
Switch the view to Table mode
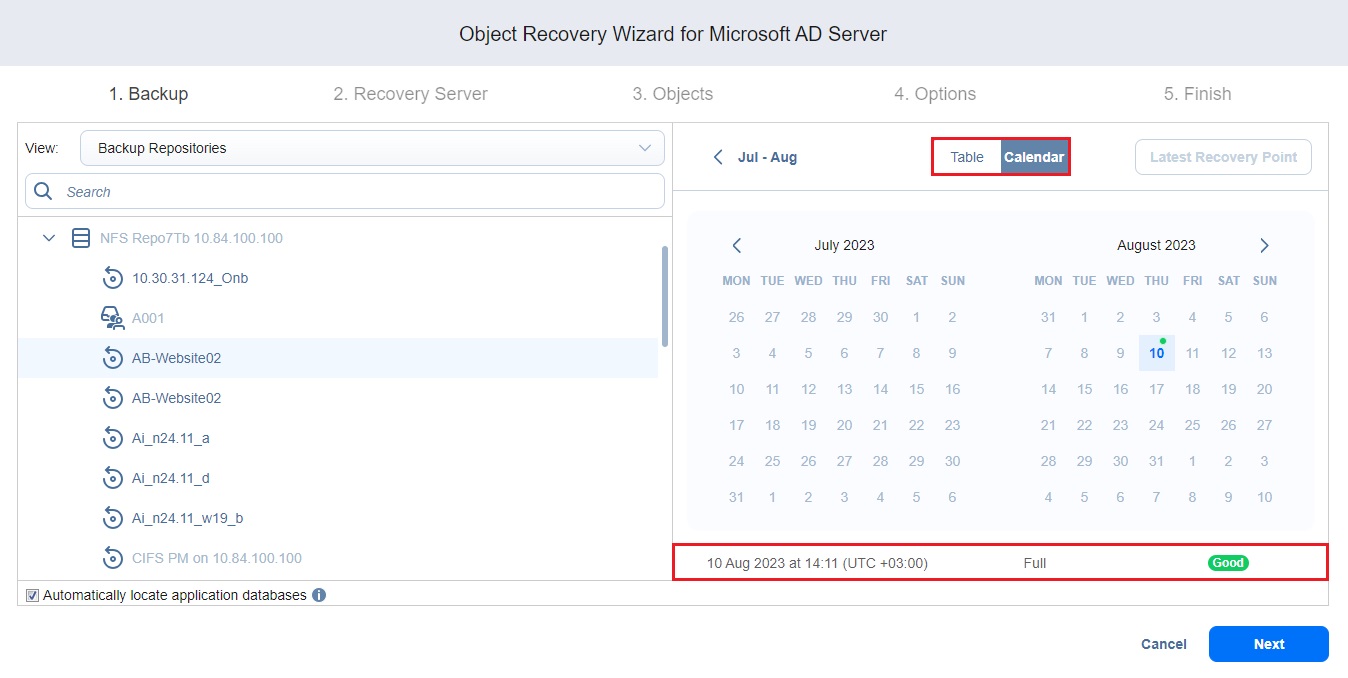click(966, 157)
